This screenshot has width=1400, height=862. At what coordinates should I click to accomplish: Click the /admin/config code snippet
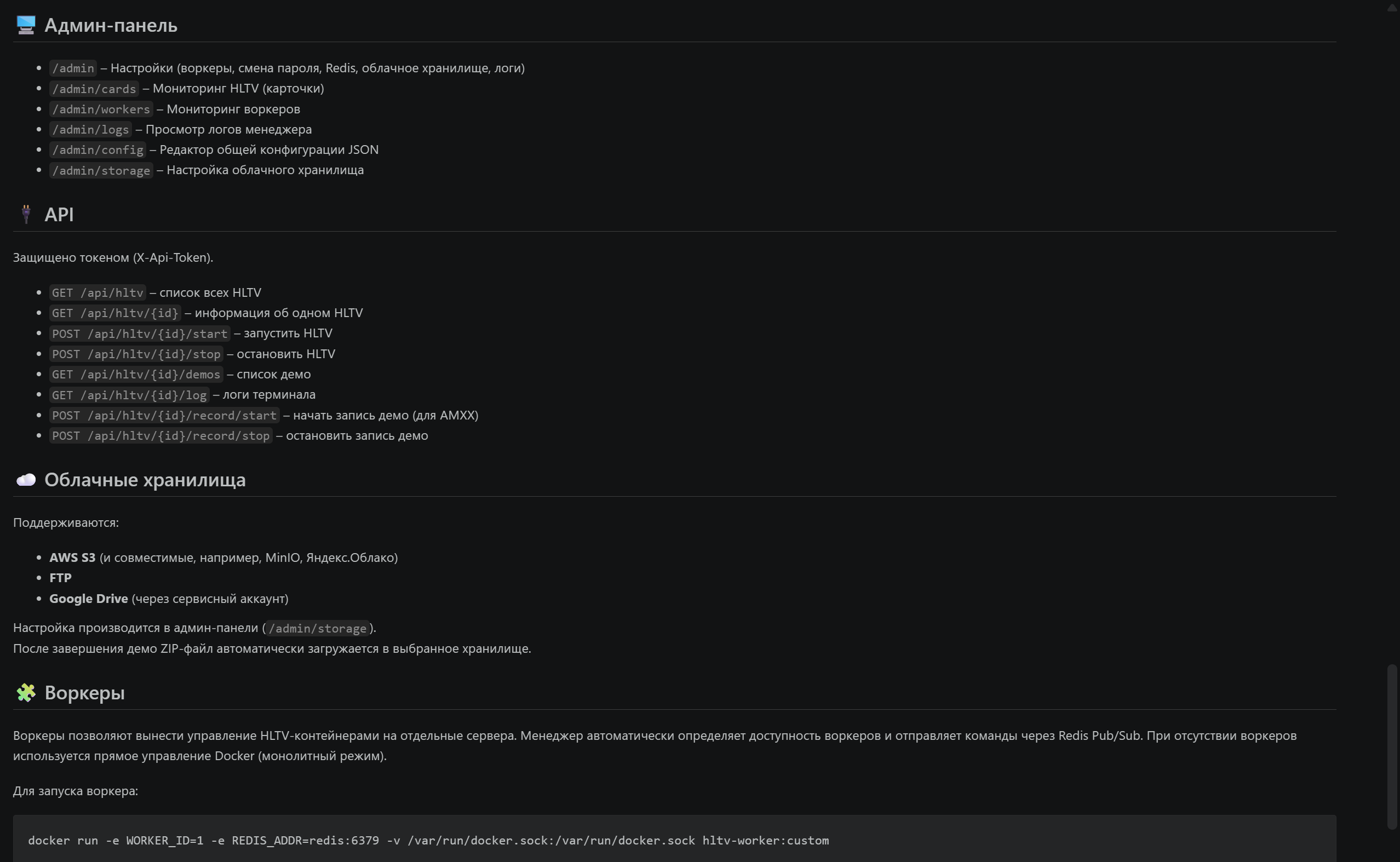pyautogui.click(x=97, y=150)
